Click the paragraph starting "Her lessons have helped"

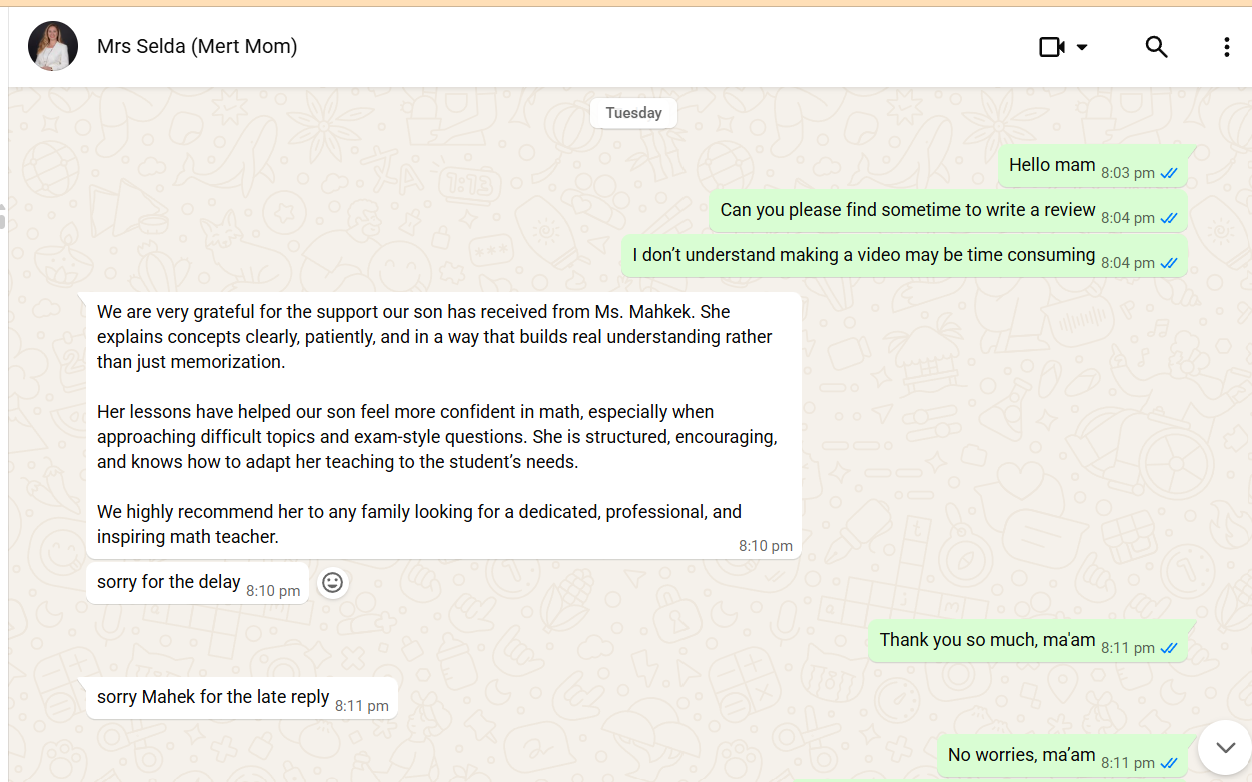(437, 437)
